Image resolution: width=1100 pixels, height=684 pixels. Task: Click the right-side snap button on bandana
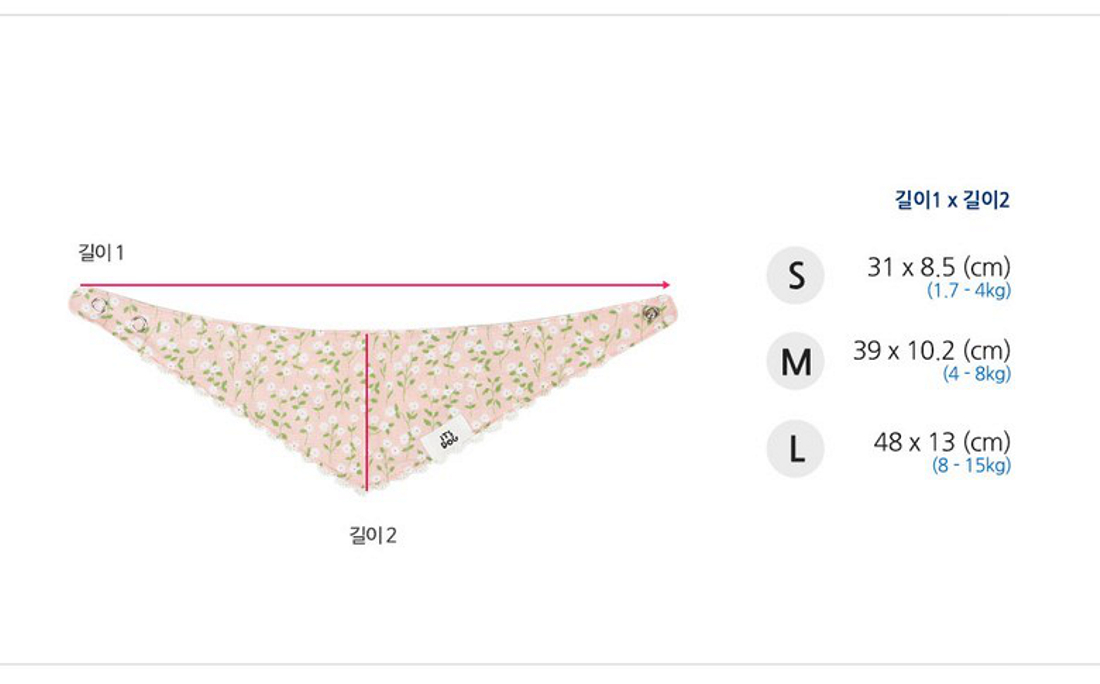click(x=651, y=313)
